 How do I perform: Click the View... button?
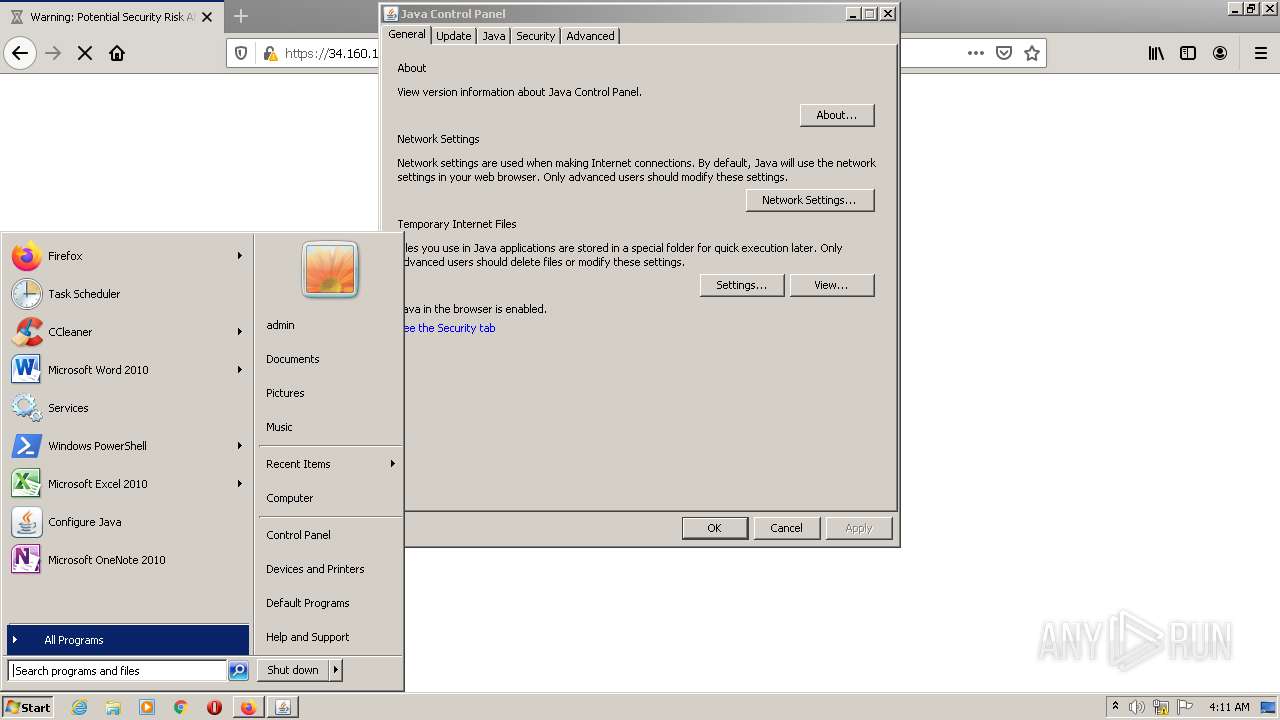pos(832,285)
